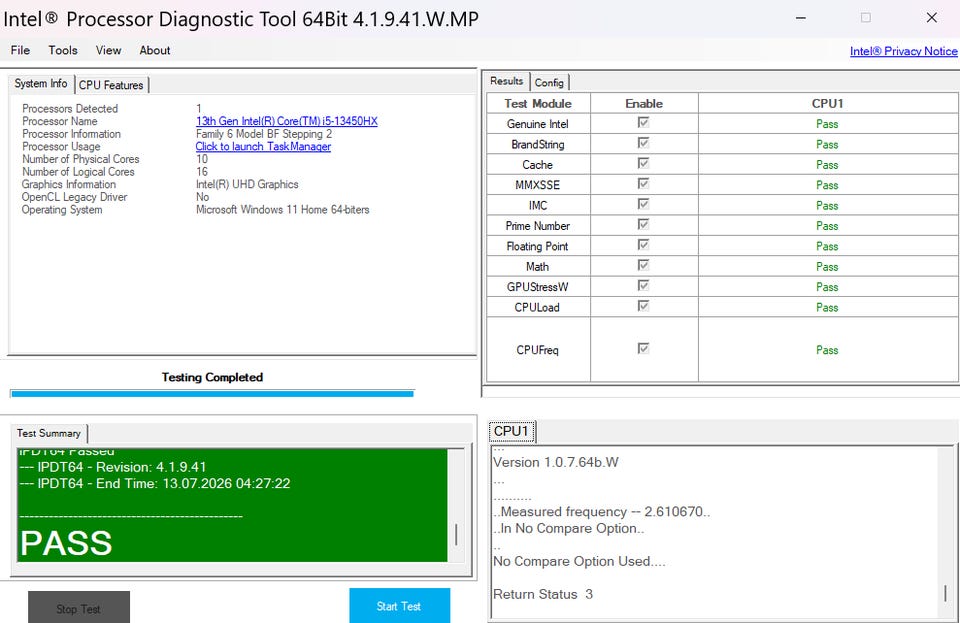Follow the Intel Privacy Notice link
Screen dimensions: 960x623
pyautogui.click(x=904, y=51)
